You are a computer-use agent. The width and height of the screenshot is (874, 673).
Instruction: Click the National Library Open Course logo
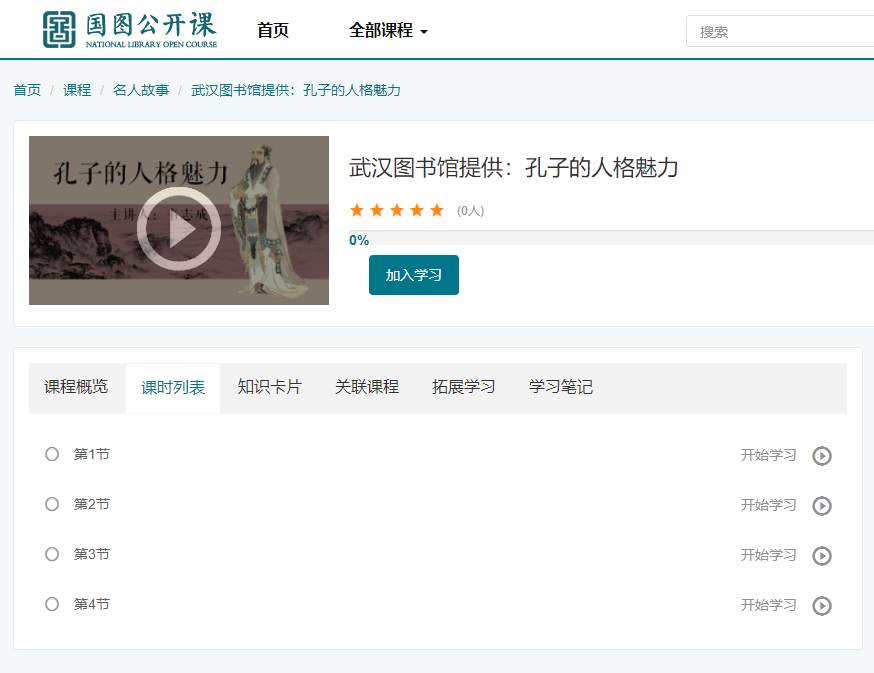(x=130, y=30)
